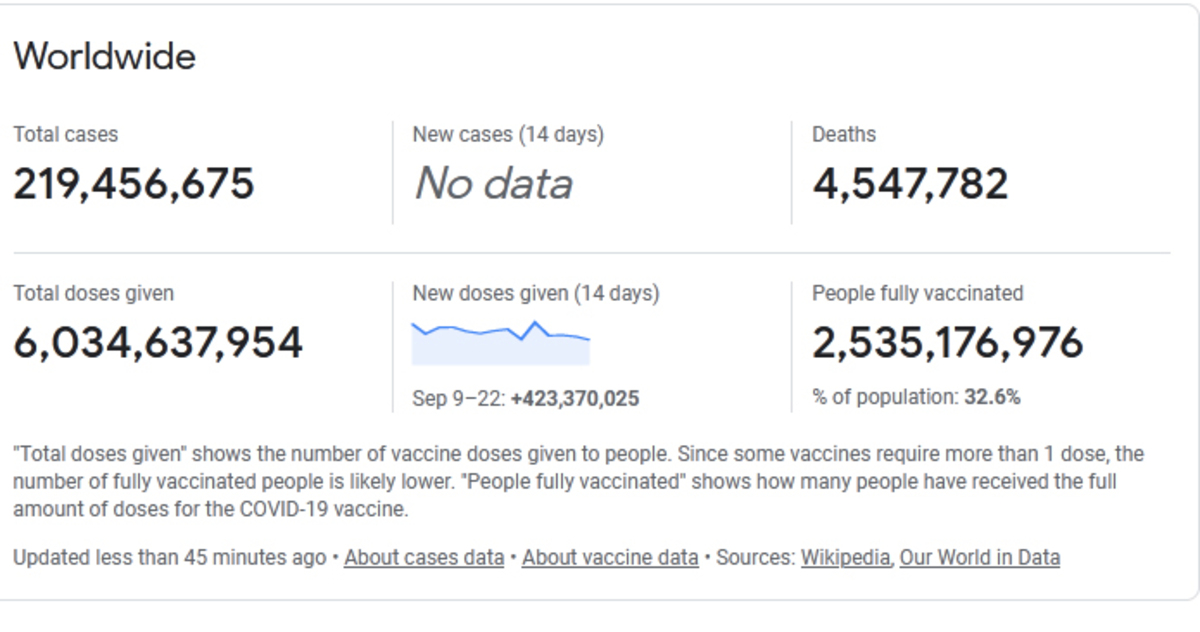Viewport: 1200px width, 632px height.
Task: Click the No data text
Action: (494, 184)
